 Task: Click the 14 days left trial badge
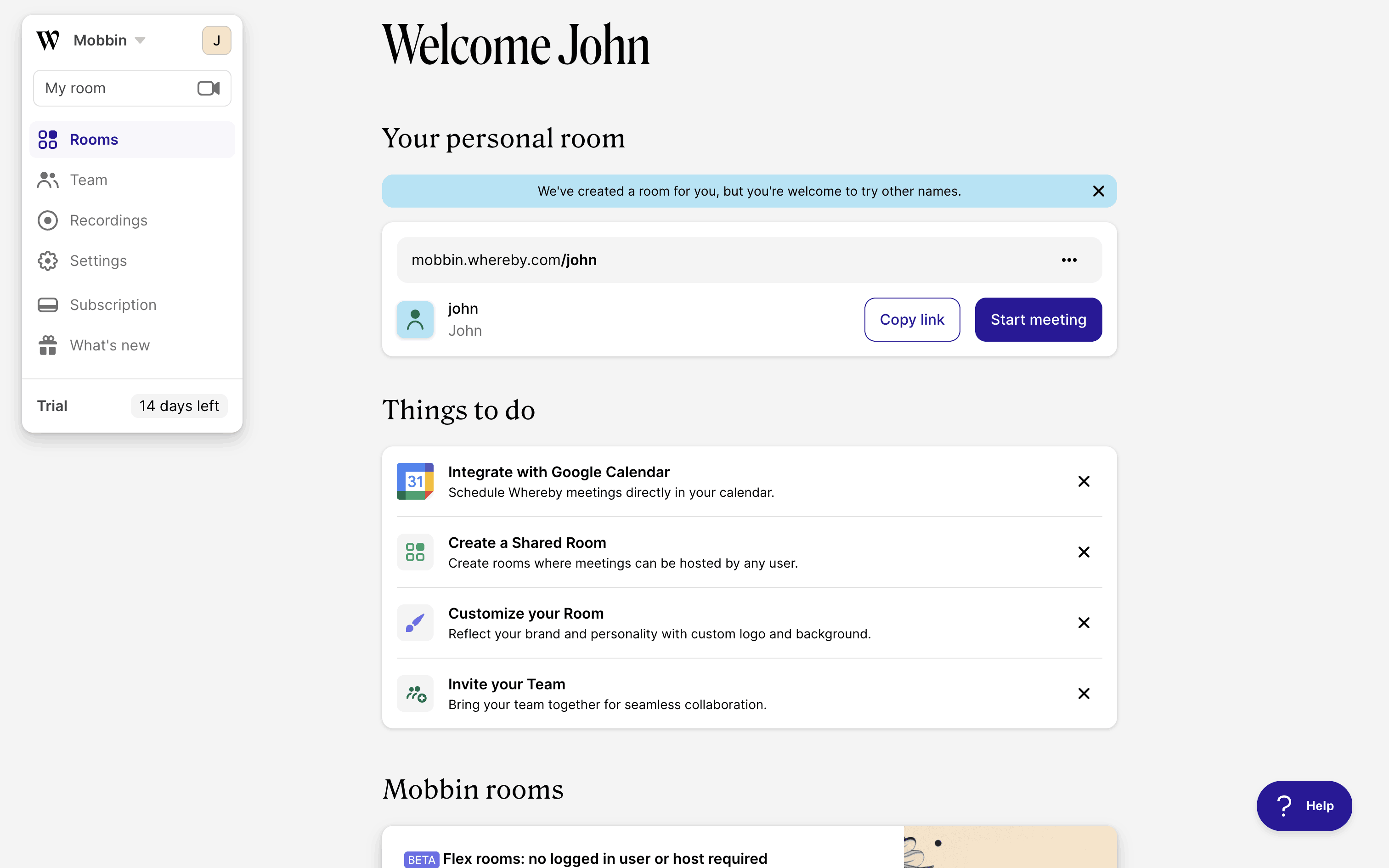tap(179, 406)
